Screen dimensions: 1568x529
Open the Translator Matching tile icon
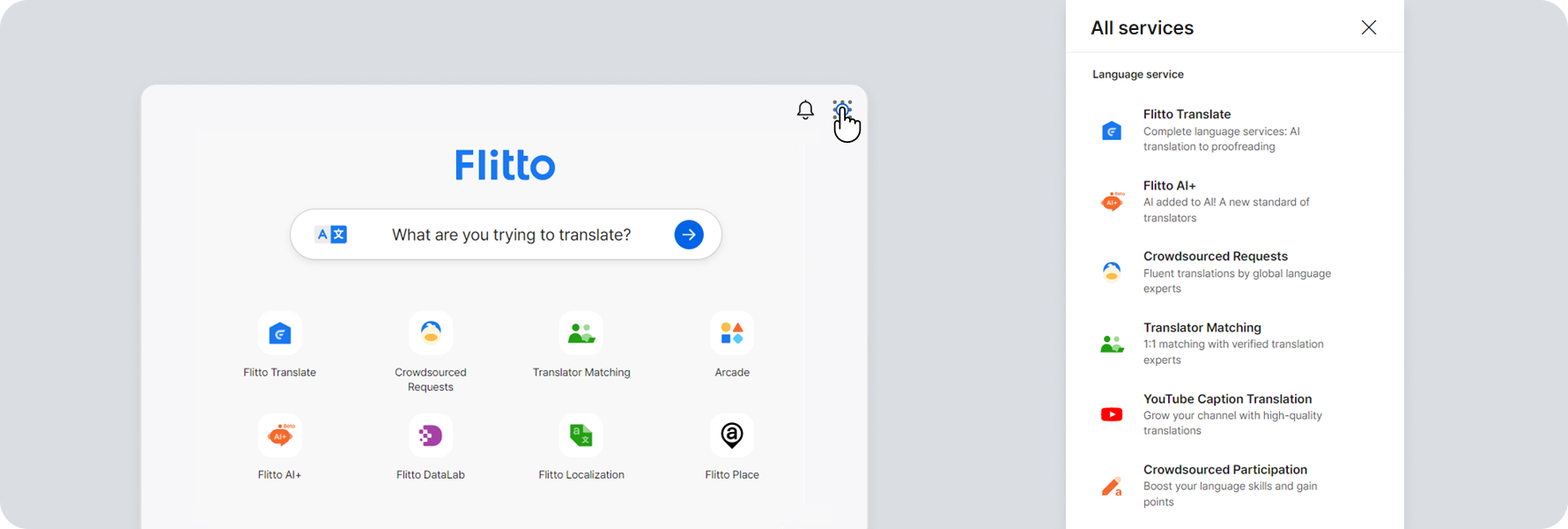click(581, 333)
